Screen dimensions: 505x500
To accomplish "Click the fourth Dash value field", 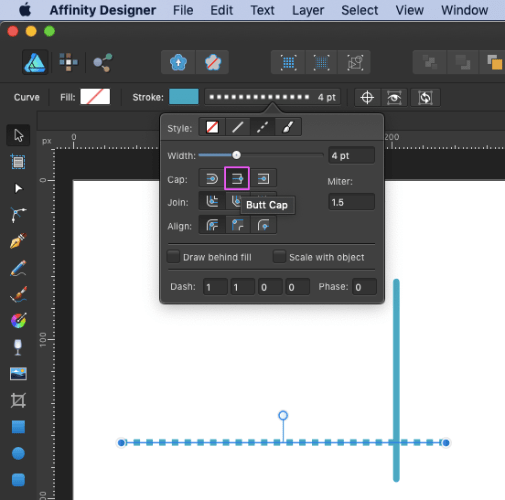I will [x=298, y=287].
